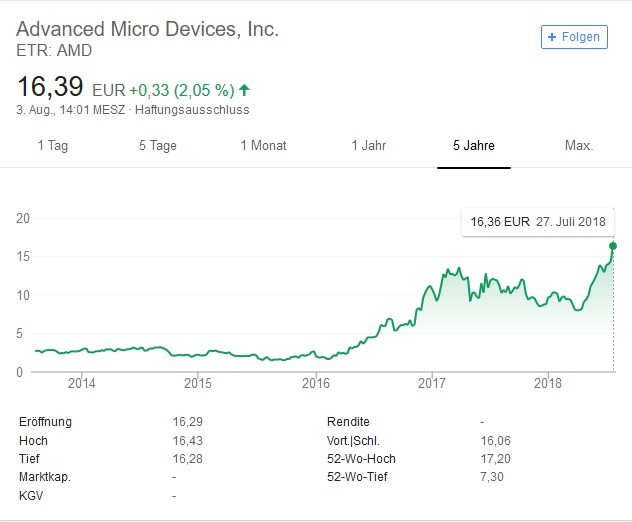Click the 52-Wo-Tief value 7,30
632x522 pixels.
pos(492,477)
